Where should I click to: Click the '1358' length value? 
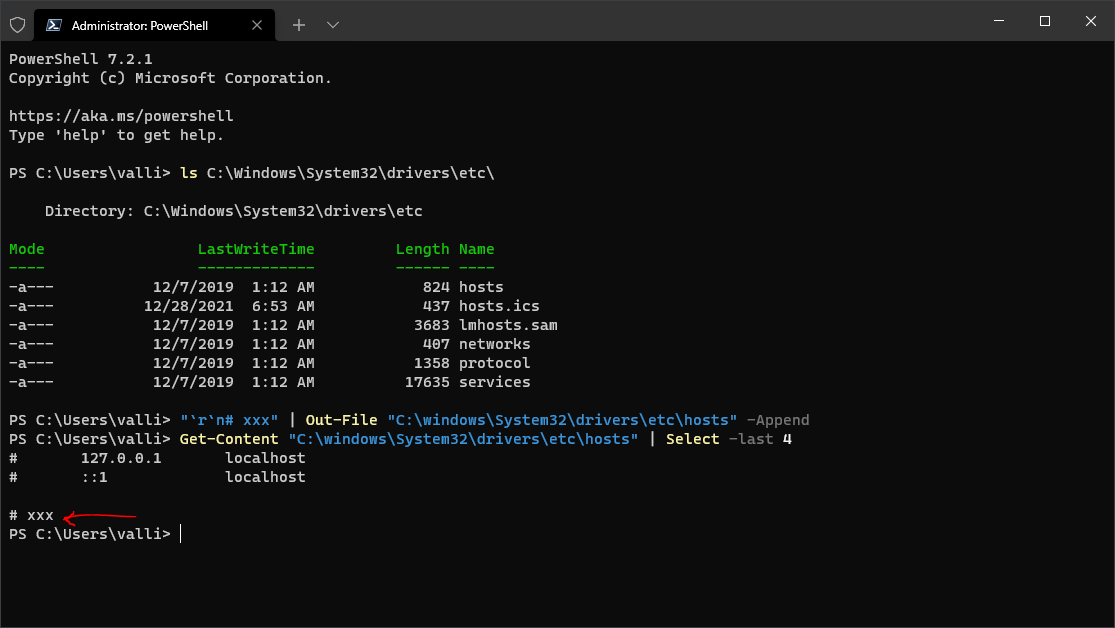point(432,363)
